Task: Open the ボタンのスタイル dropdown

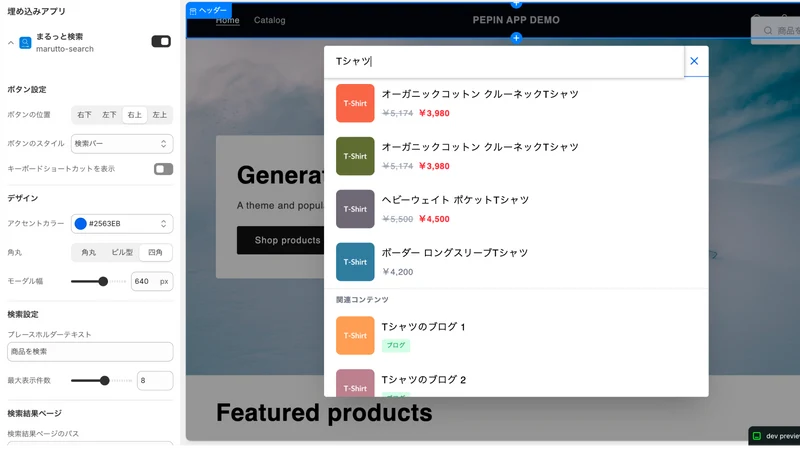Action: pos(122,144)
